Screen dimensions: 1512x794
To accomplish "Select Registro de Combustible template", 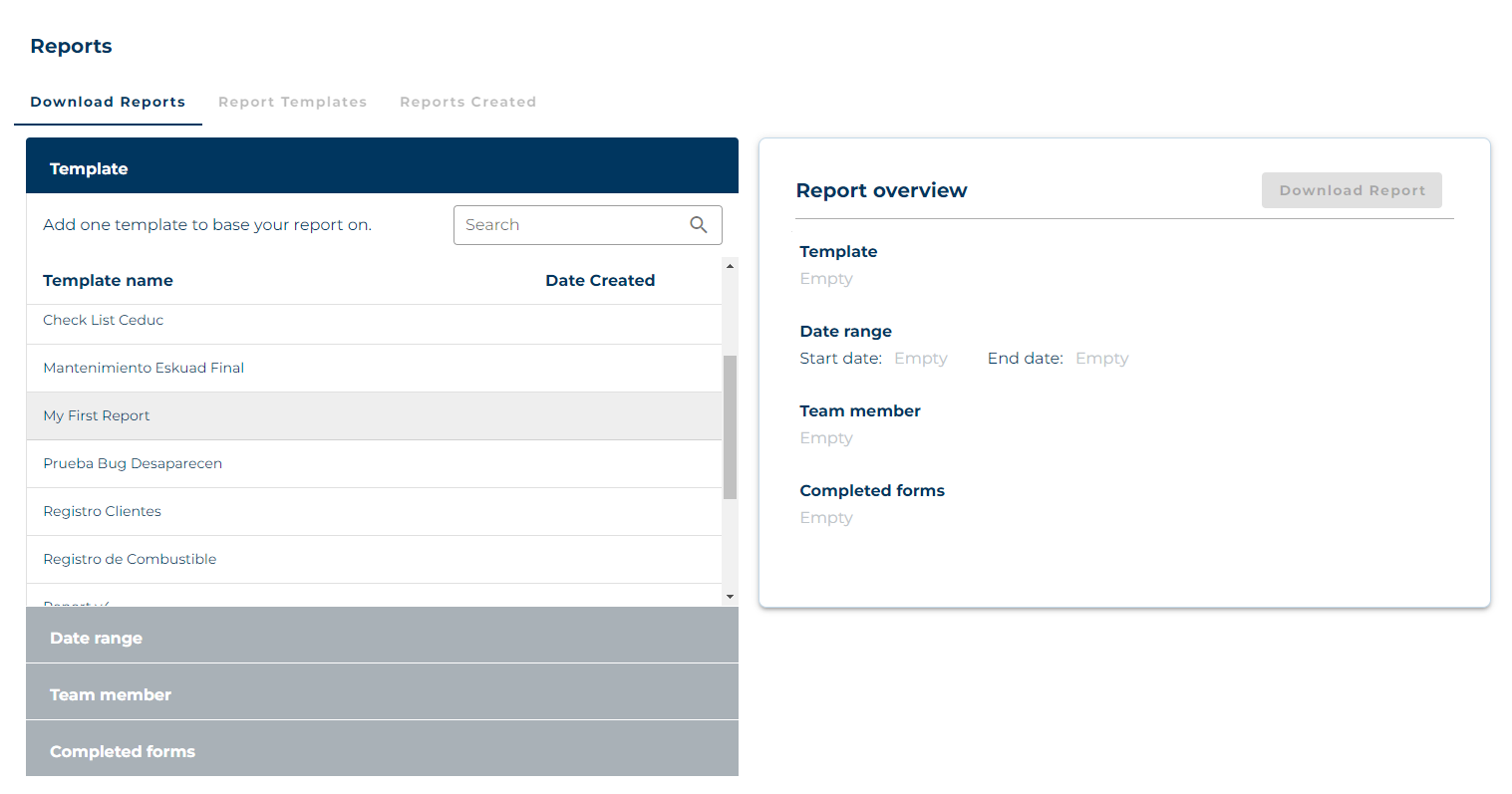I will (130, 559).
